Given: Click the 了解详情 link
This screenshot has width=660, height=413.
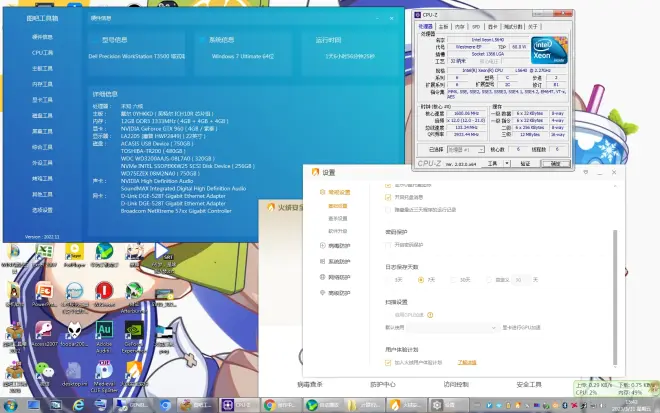Looking at the screenshot, I should point(466,362).
